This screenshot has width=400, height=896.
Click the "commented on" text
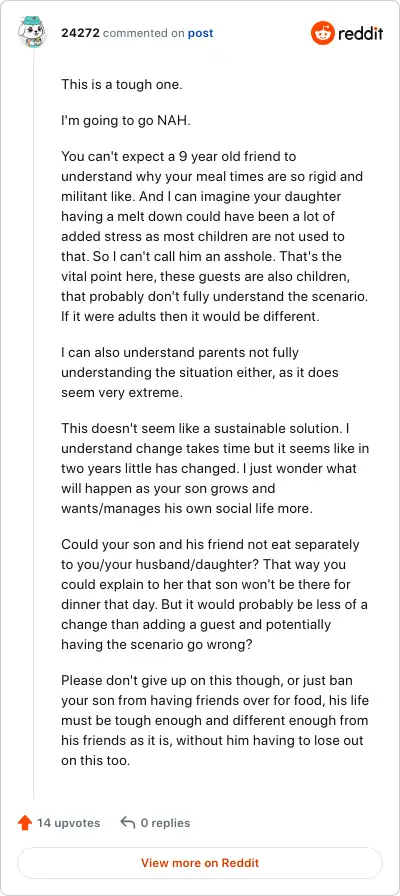click(143, 33)
